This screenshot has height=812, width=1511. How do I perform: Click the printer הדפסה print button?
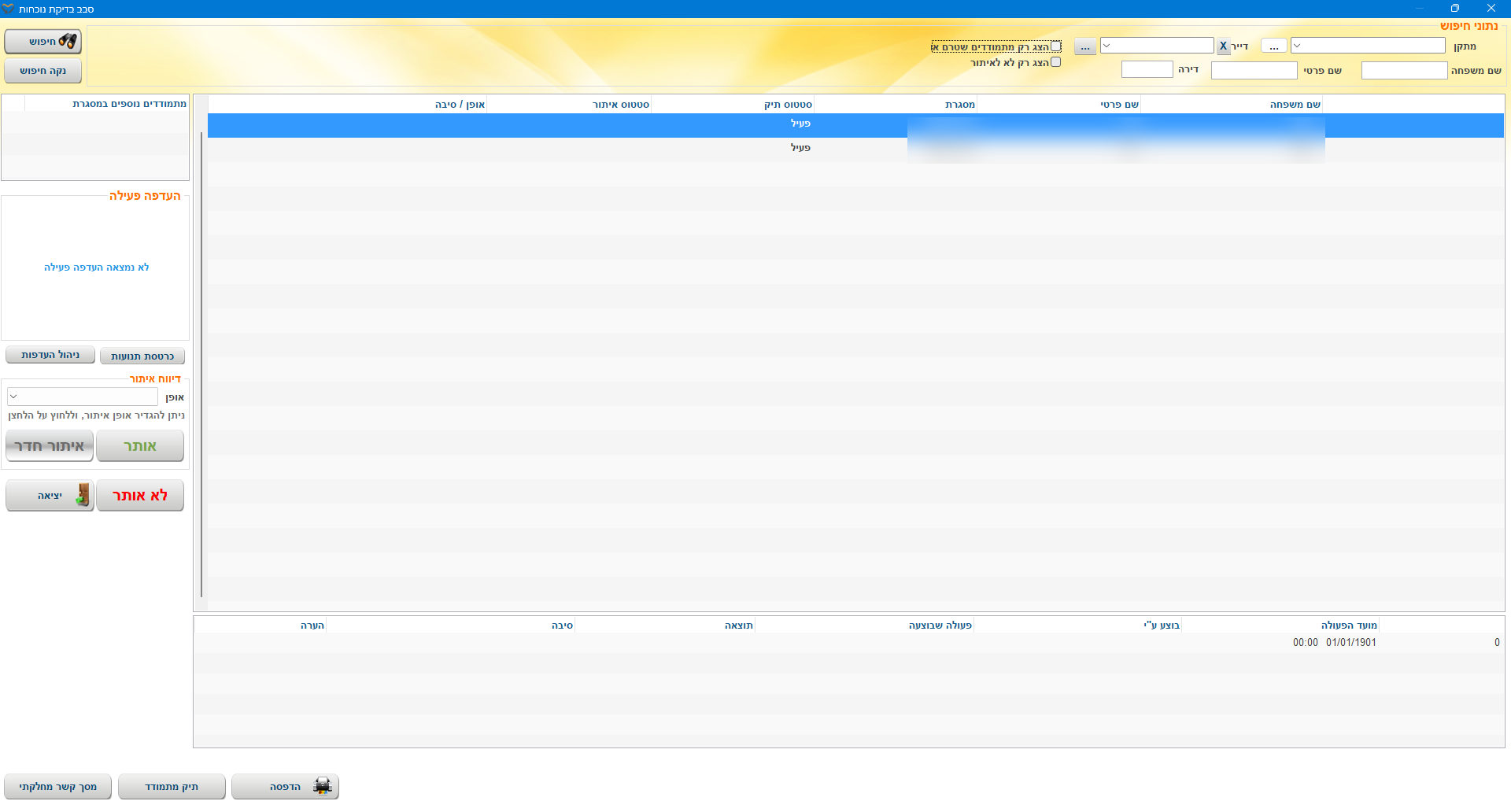click(x=285, y=787)
